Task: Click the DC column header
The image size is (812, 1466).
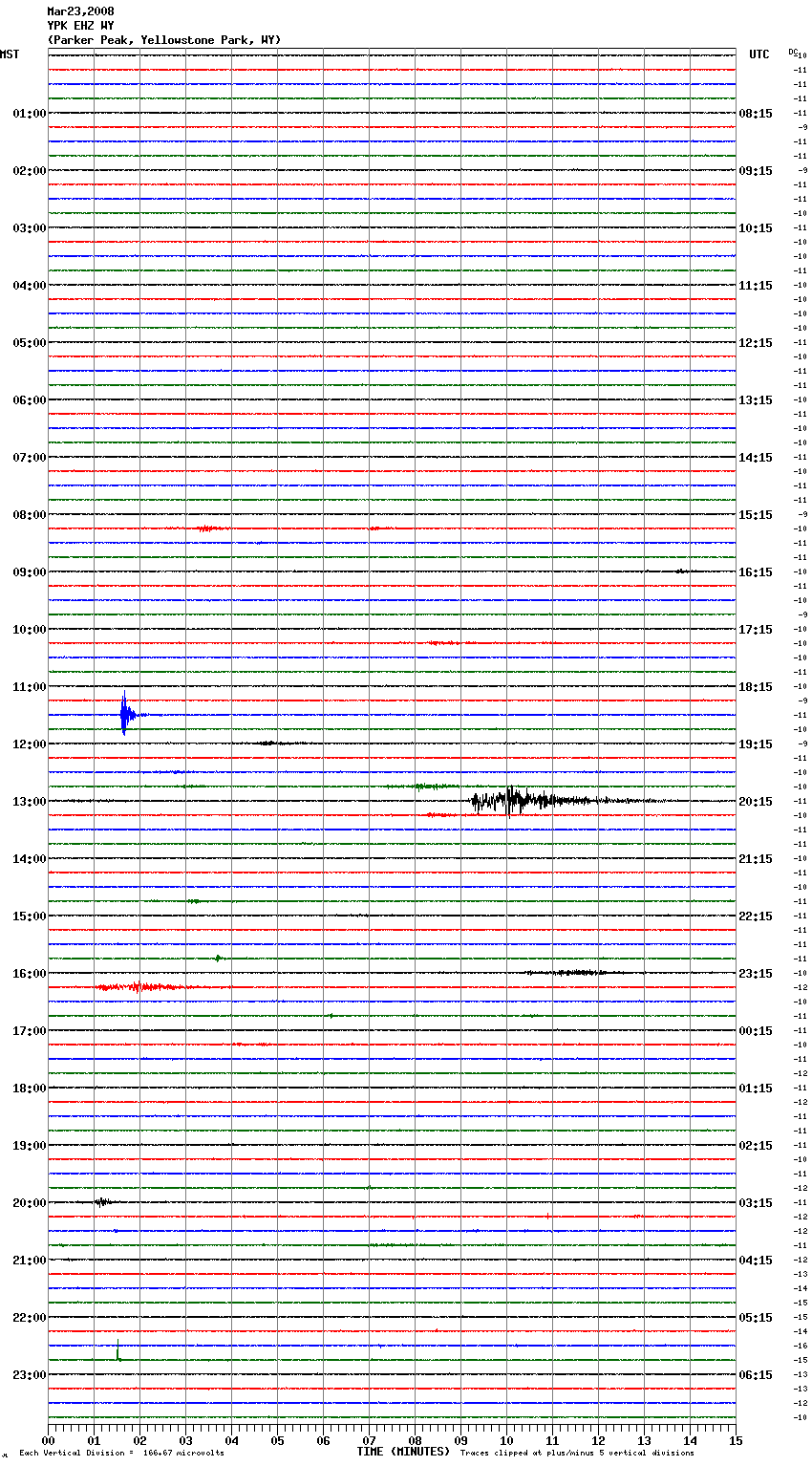Action: tap(793, 52)
